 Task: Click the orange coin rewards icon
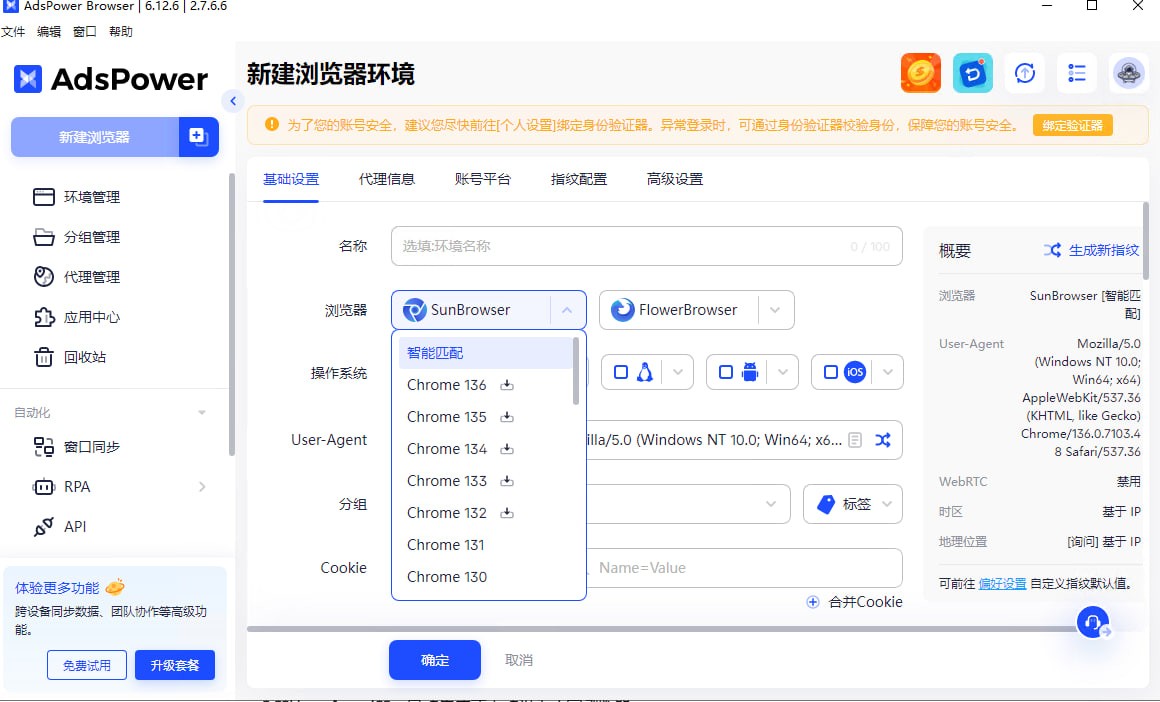coord(920,72)
